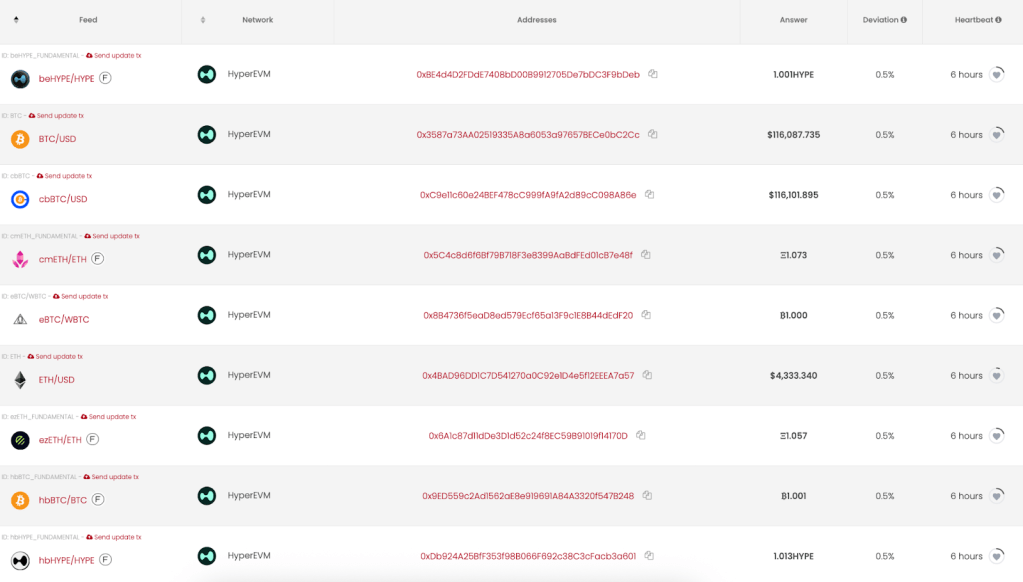
Task: Click the fundamental 'F' badge beside cmETH/ETH
Action: point(98,258)
